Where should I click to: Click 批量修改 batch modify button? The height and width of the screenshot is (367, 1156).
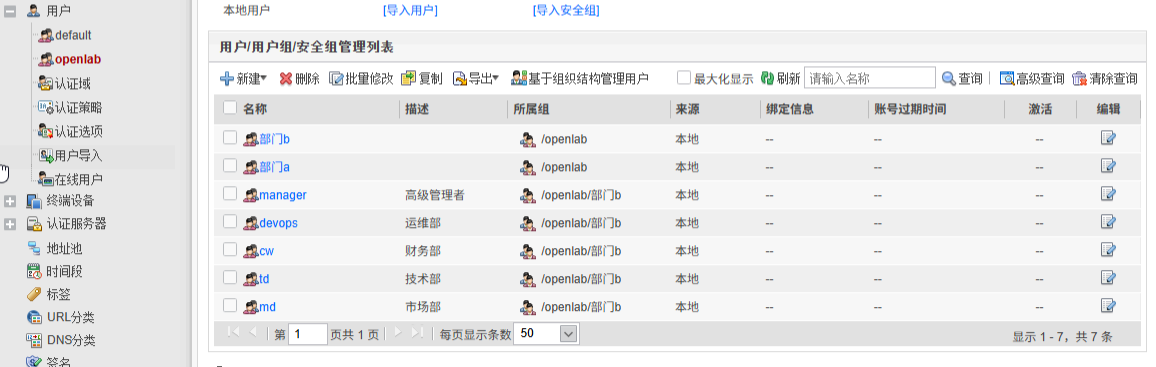[x=361, y=78]
